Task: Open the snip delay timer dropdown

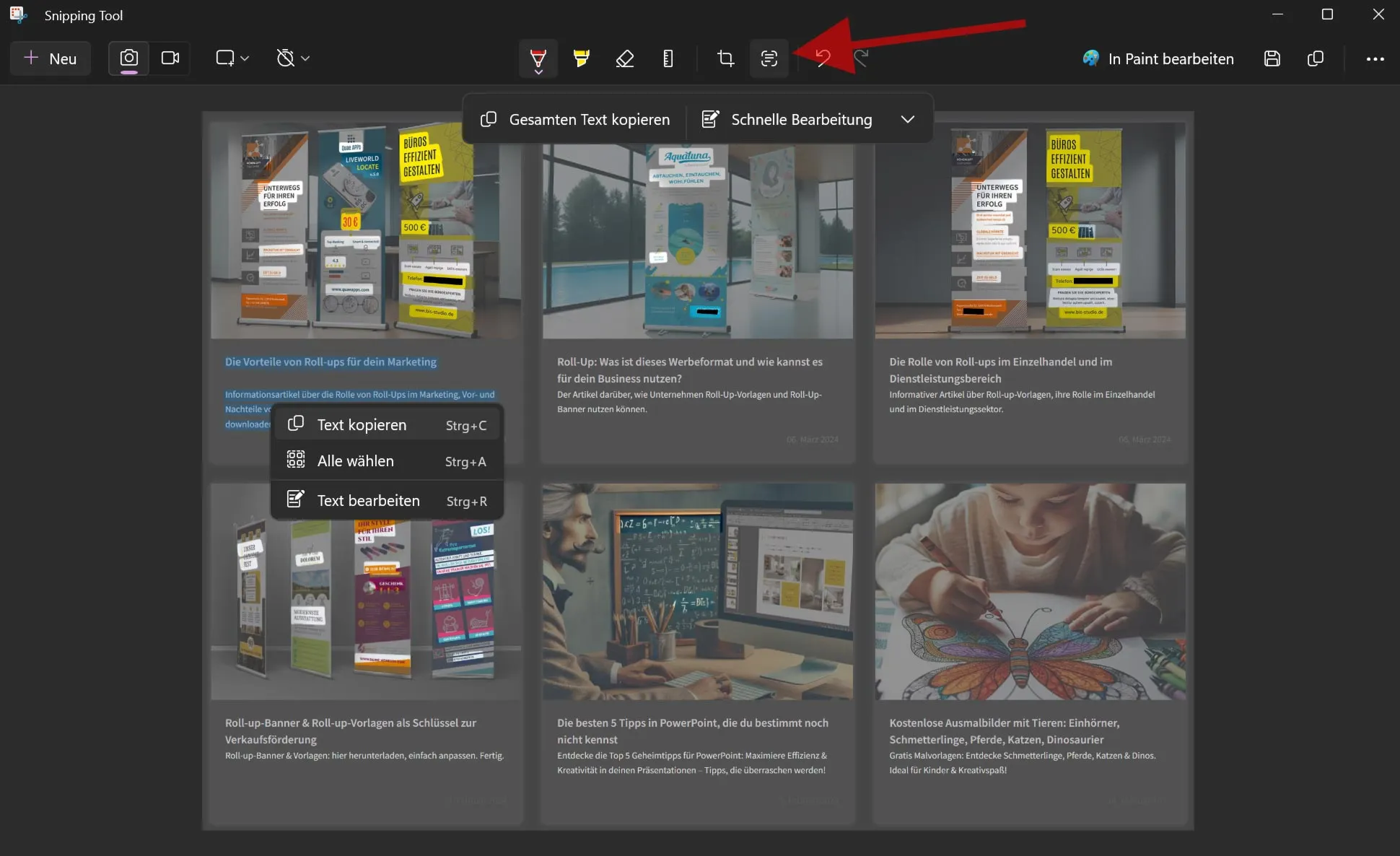Action: (x=293, y=58)
